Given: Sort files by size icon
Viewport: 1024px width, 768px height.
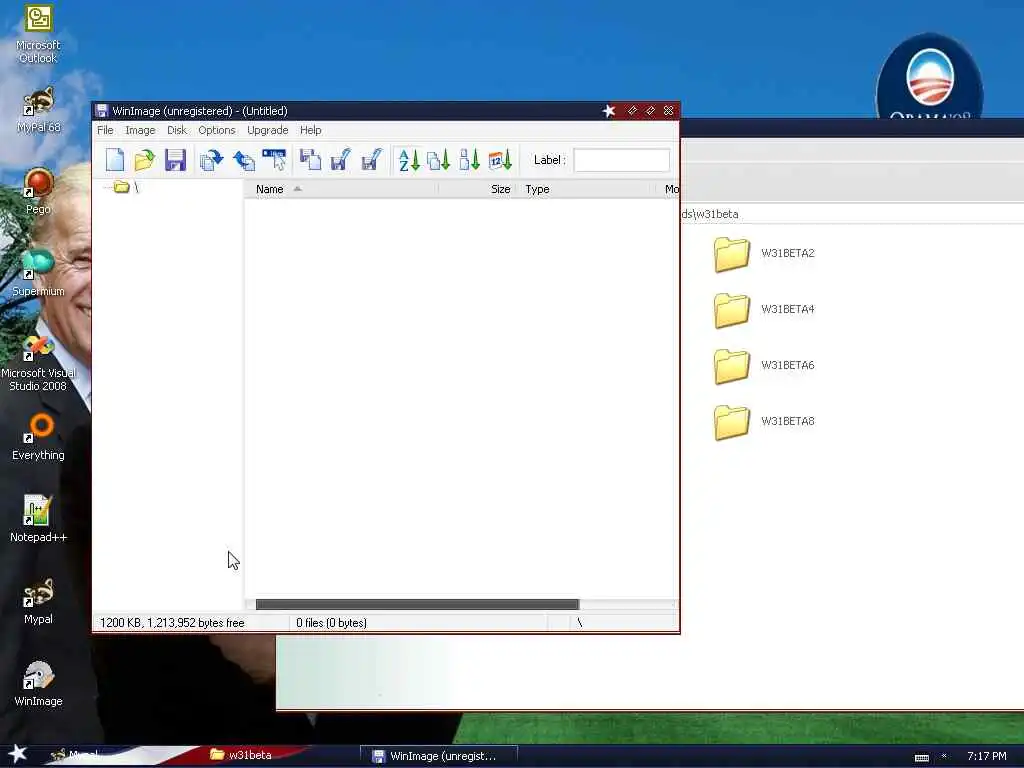Looking at the screenshot, I should point(470,160).
